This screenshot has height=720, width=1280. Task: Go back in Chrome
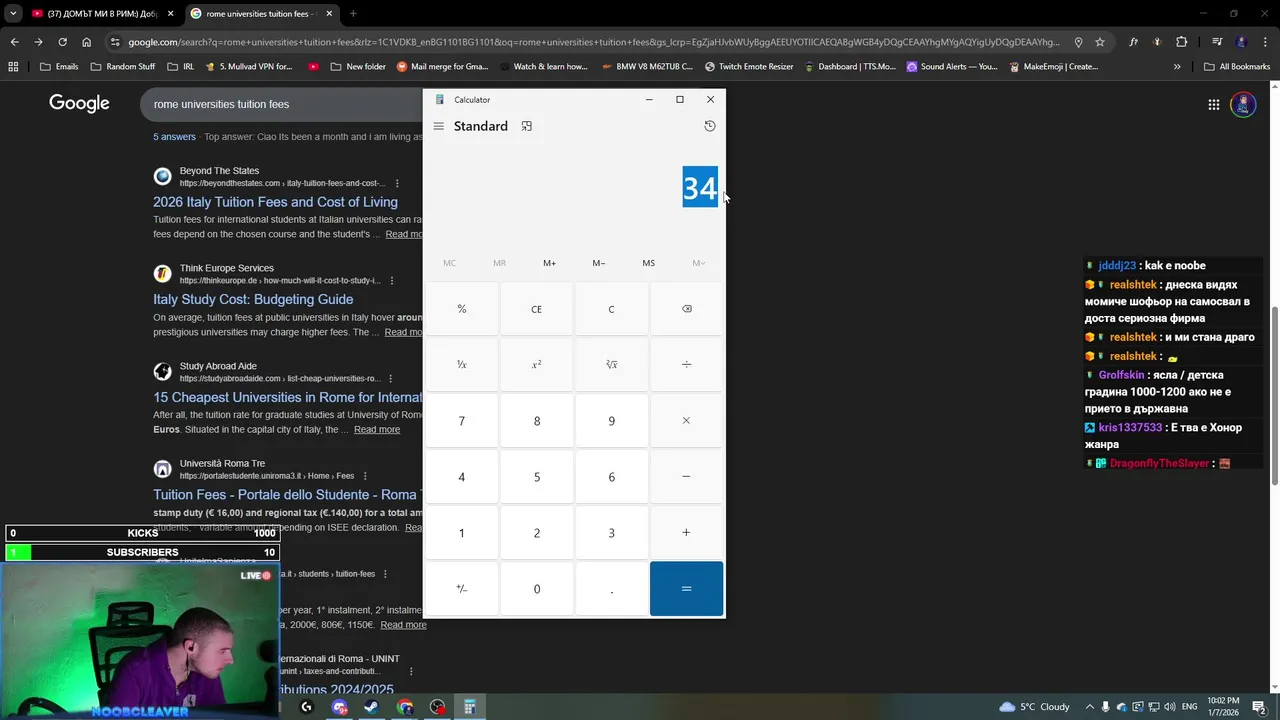[x=14, y=42]
